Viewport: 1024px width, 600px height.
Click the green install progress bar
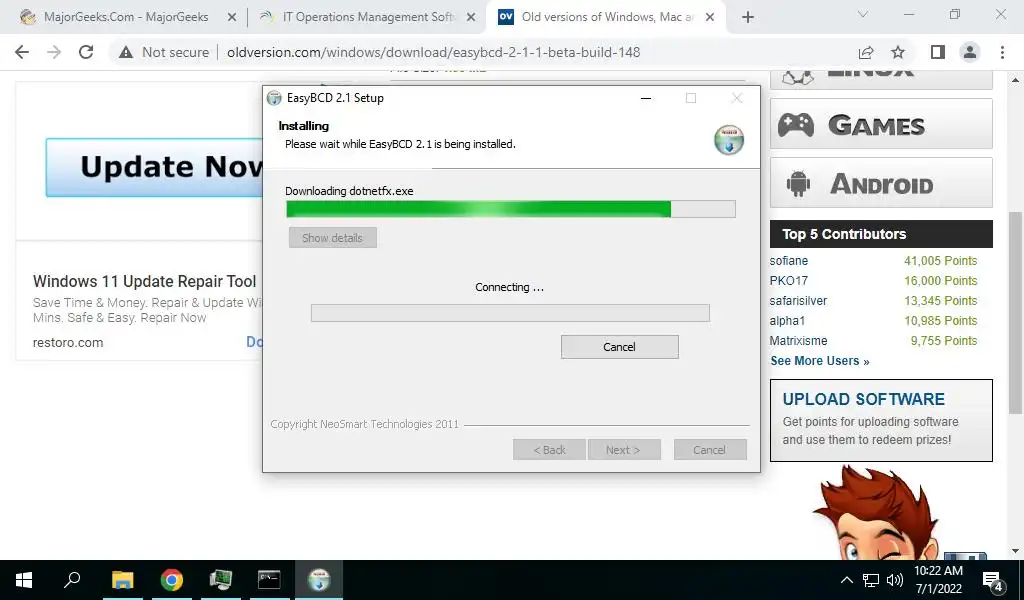pyautogui.click(x=511, y=209)
